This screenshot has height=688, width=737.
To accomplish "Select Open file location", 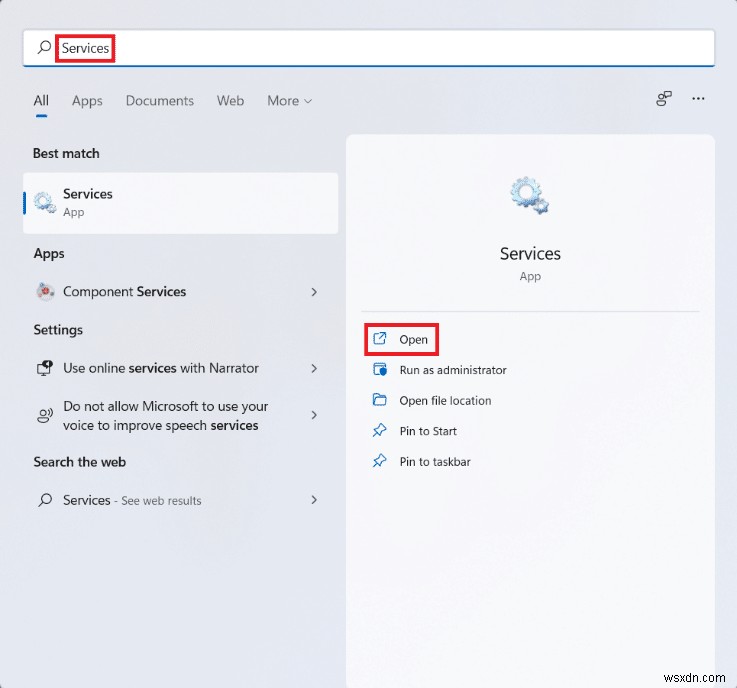I will (445, 400).
